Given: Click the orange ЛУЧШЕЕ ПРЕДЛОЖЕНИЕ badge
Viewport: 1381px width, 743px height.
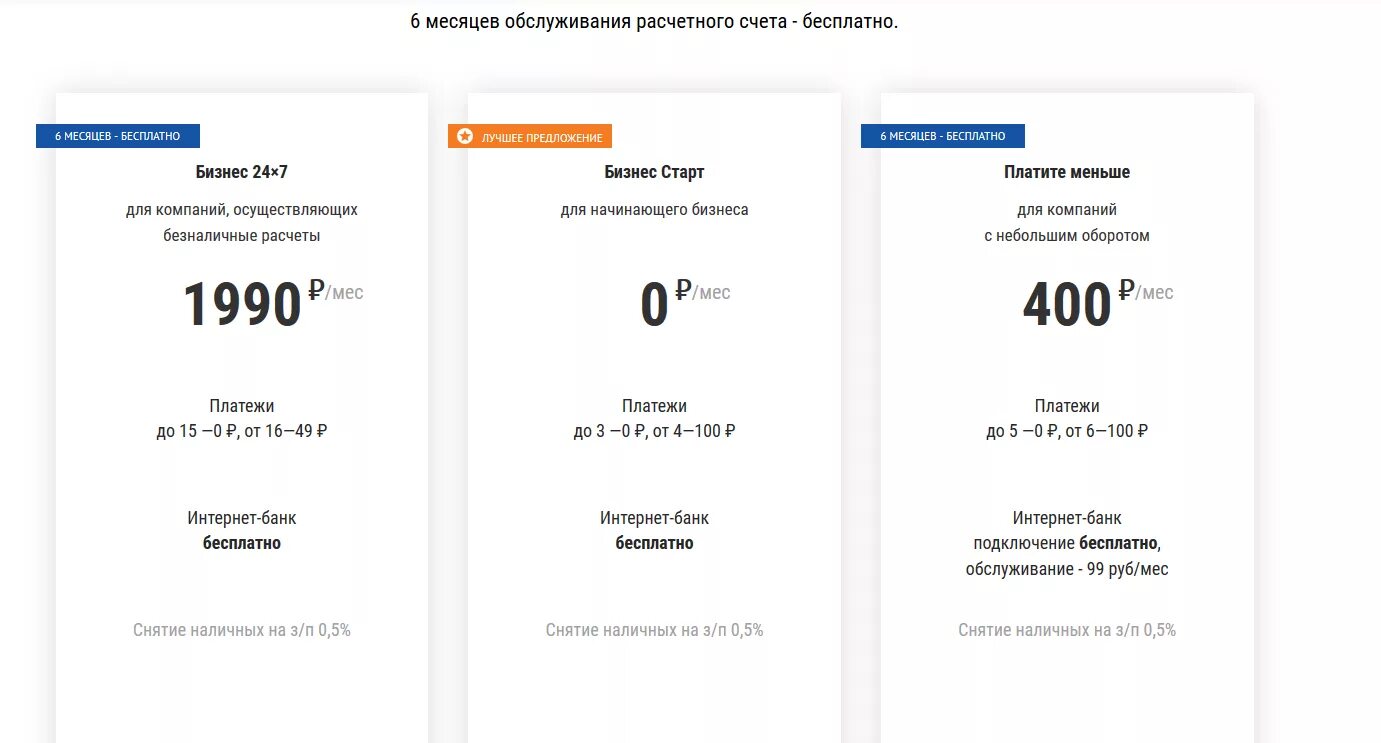Looking at the screenshot, I should coord(530,136).
